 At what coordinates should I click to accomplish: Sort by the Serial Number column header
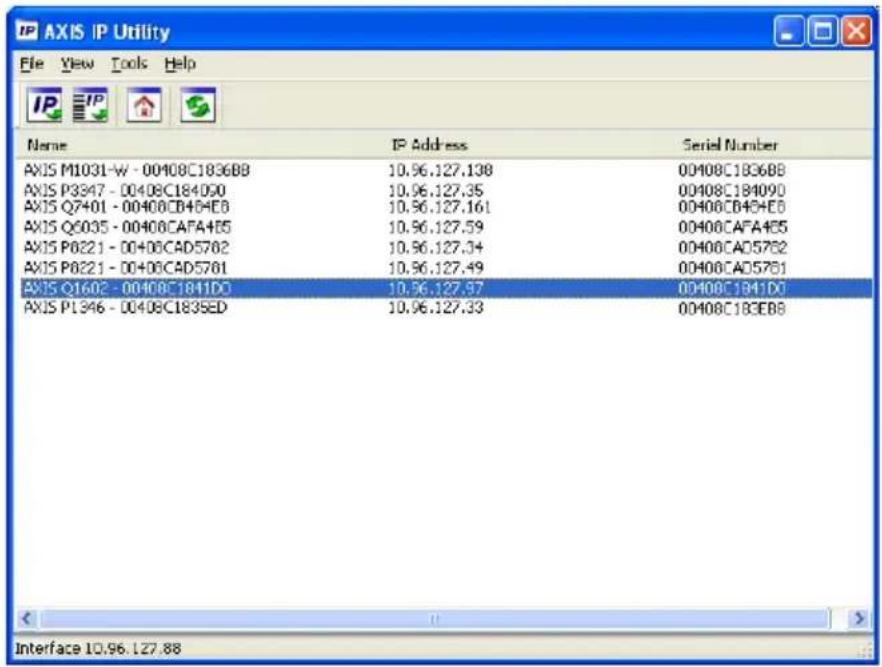(730, 145)
